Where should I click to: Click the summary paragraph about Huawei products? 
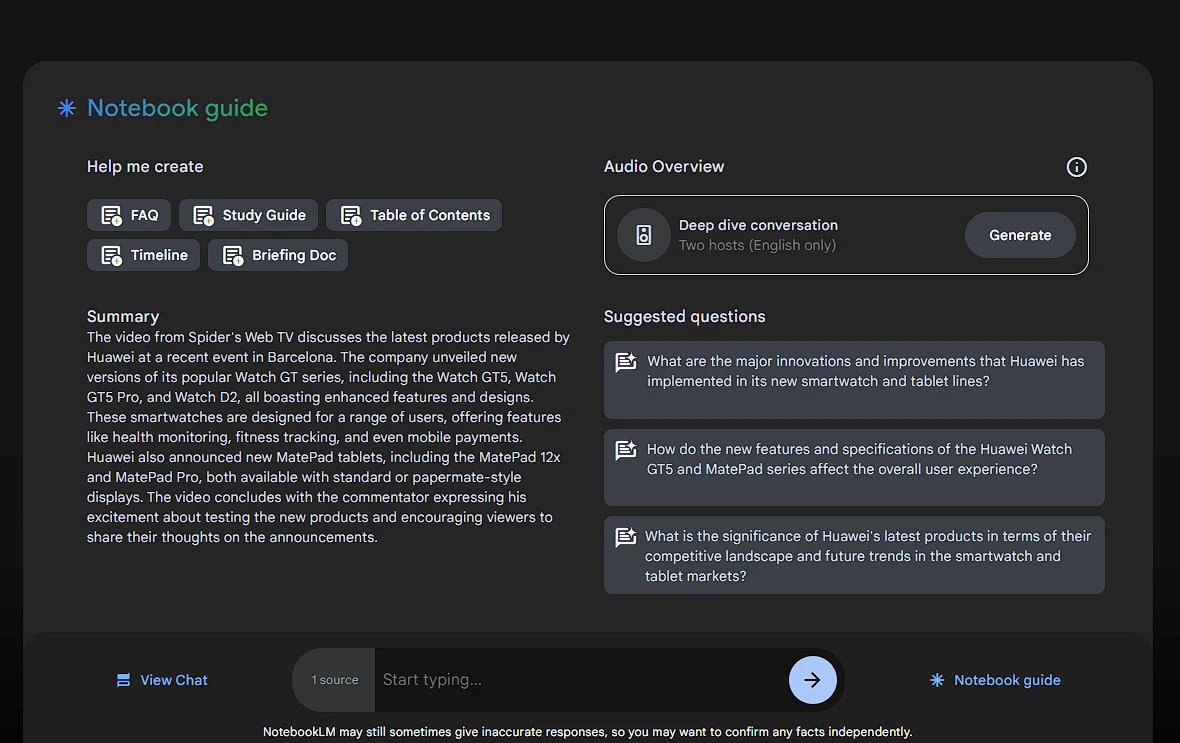(328, 437)
